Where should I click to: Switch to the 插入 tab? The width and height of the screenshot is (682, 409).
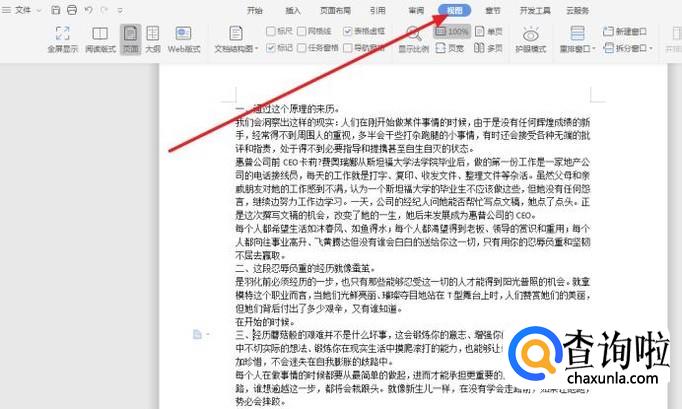point(293,10)
